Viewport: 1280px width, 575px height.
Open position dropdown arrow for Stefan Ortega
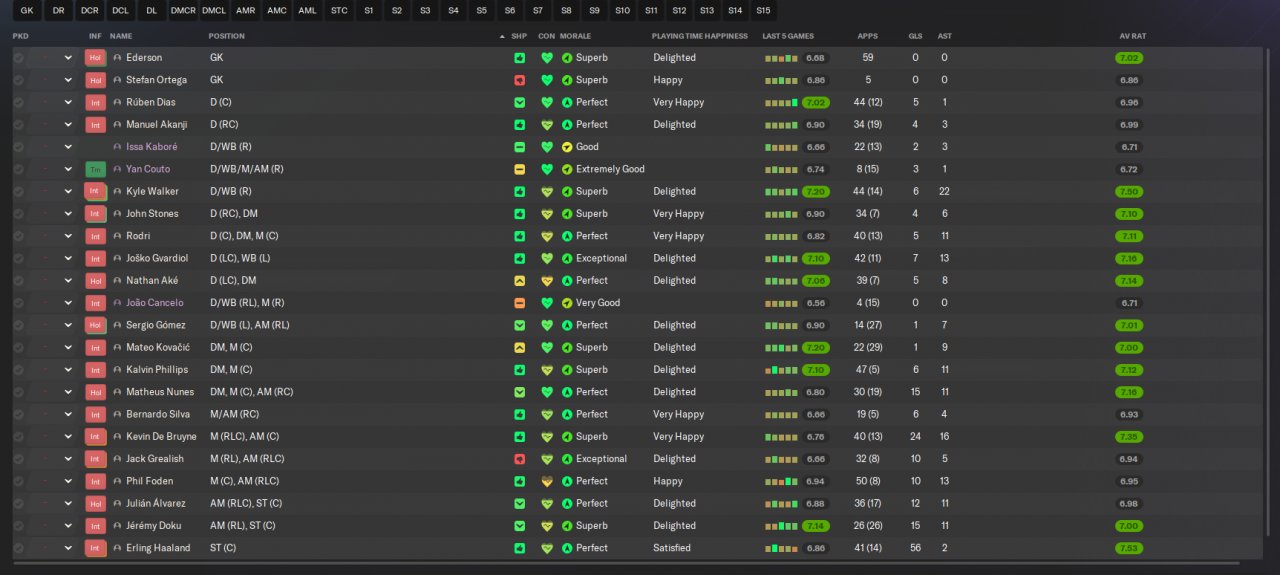[68, 80]
